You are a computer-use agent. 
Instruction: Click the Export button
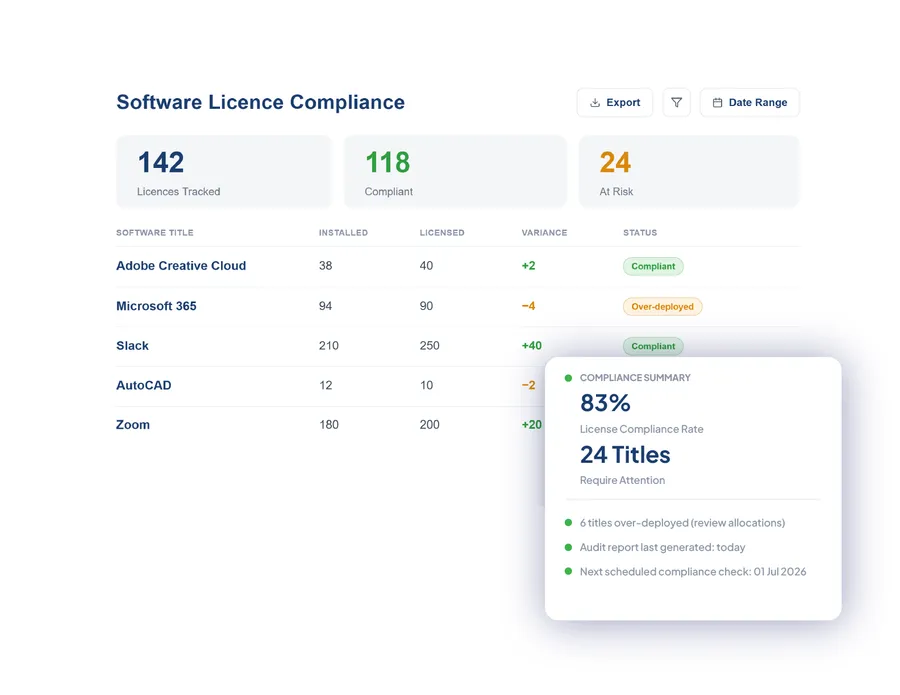[615, 103]
